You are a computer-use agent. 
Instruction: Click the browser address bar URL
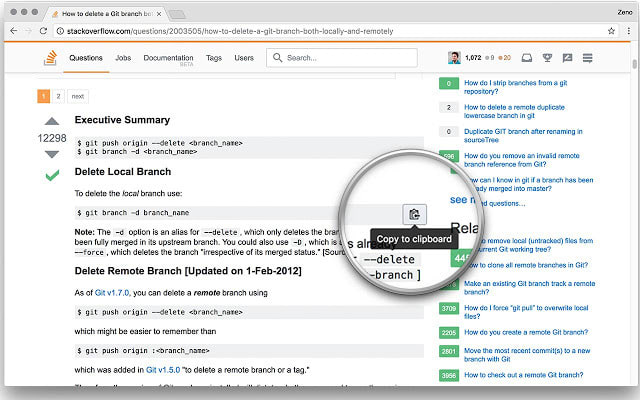coord(230,31)
